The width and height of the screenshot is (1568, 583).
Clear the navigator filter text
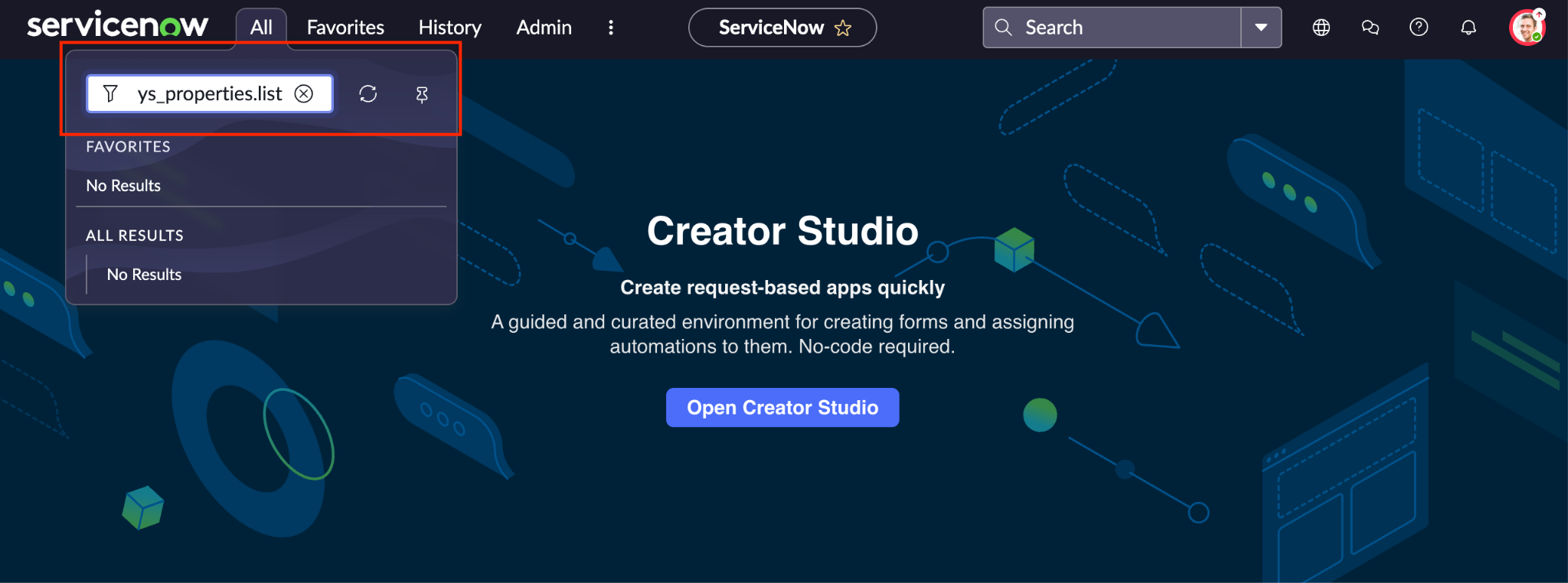(x=304, y=93)
